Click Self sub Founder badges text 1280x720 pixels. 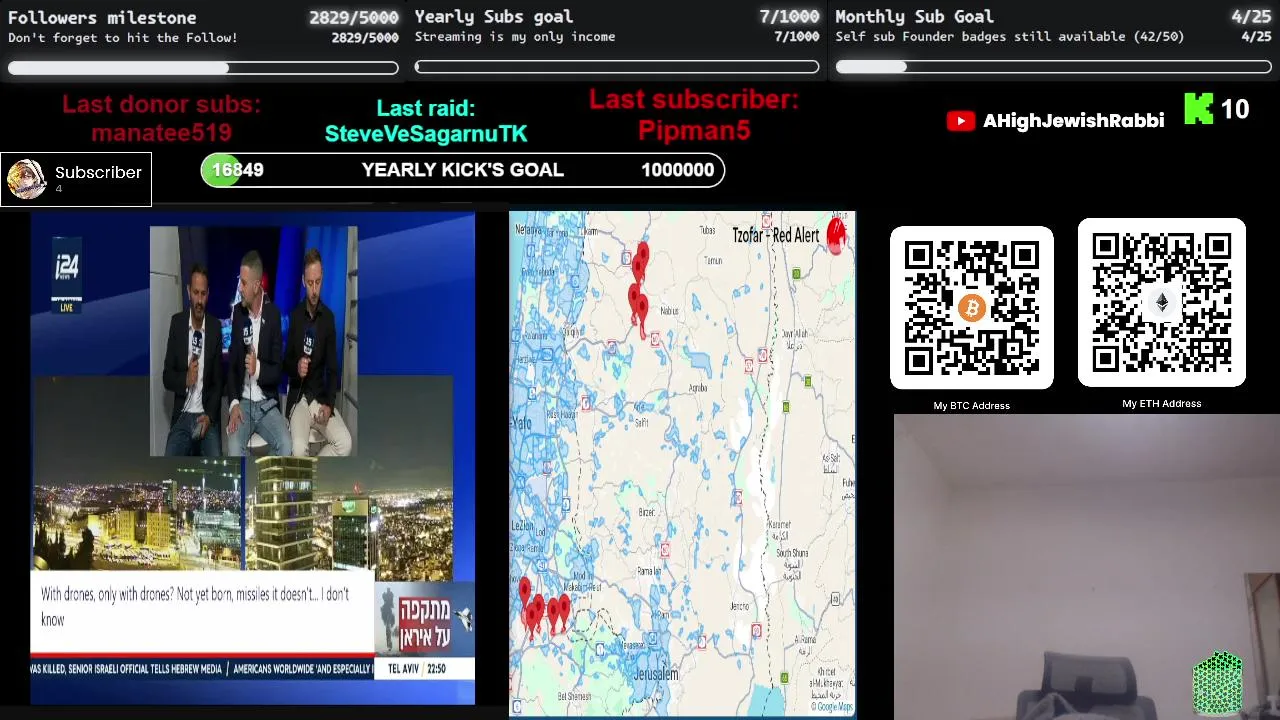[1010, 36]
